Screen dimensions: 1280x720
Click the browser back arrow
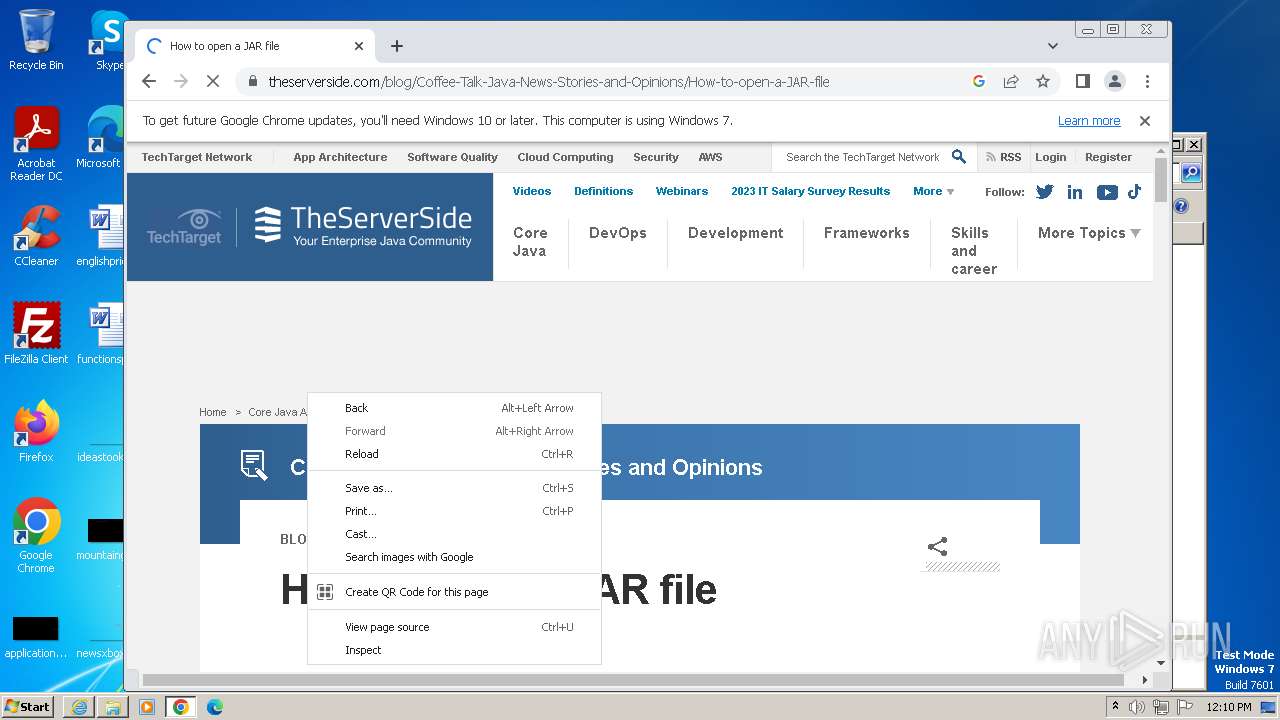pyautogui.click(x=149, y=82)
